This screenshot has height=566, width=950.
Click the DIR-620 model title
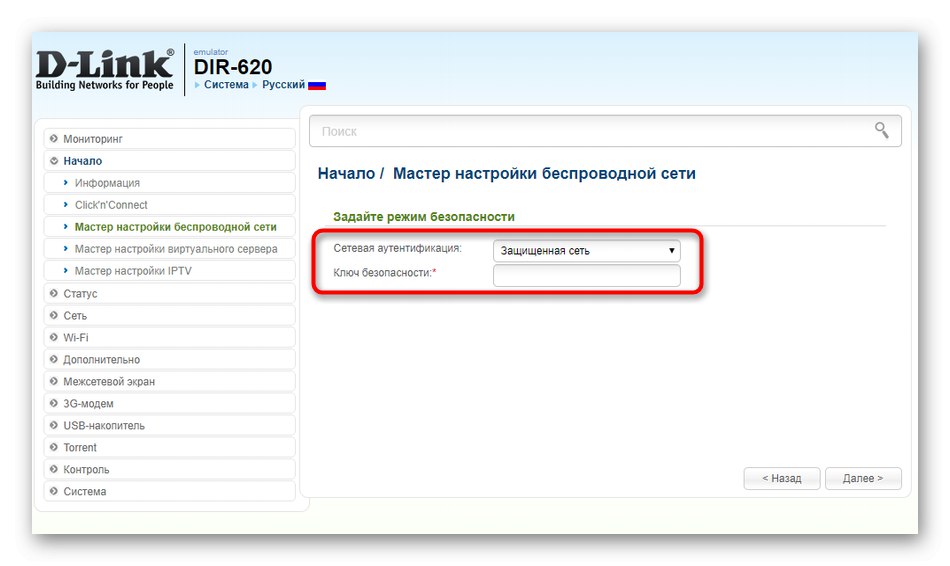pyautogui.click(x=233, y=67)
